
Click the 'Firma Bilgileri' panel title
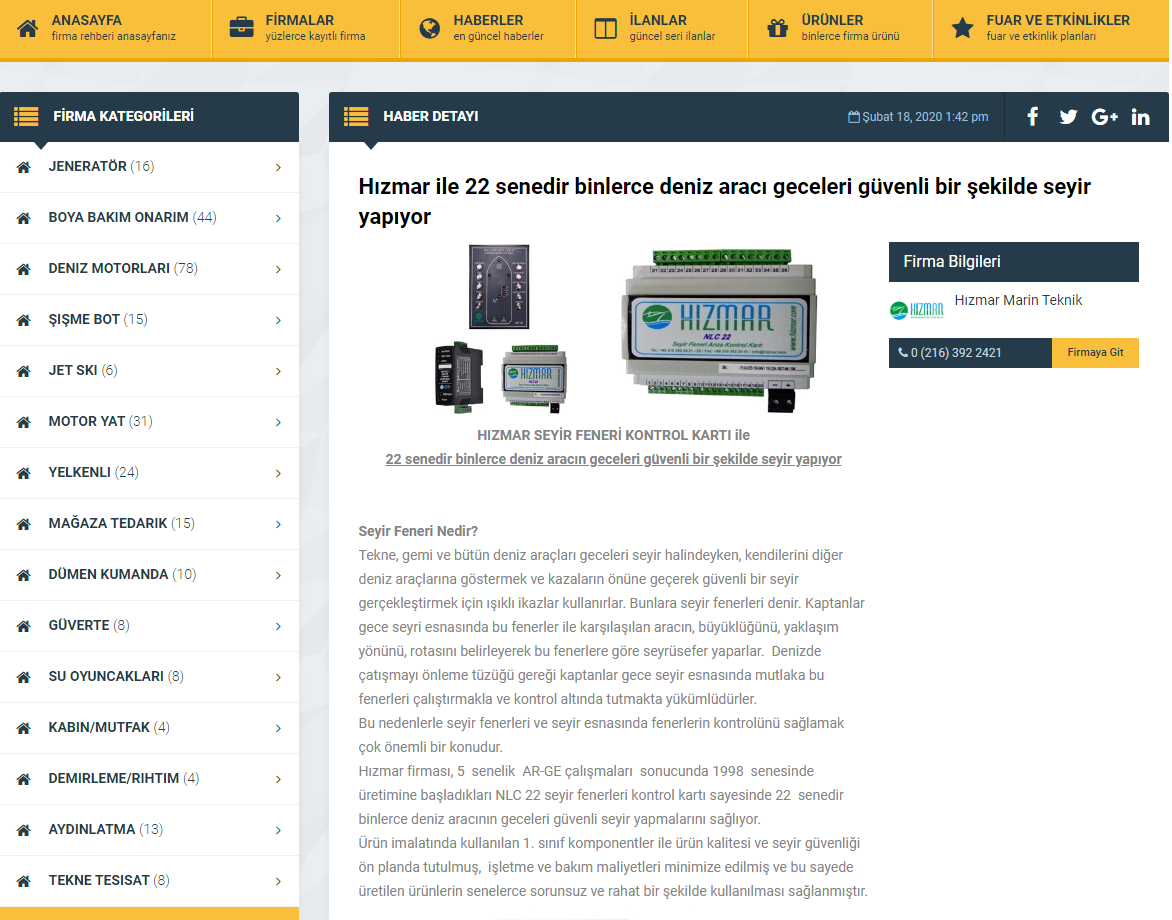(952, 262)
